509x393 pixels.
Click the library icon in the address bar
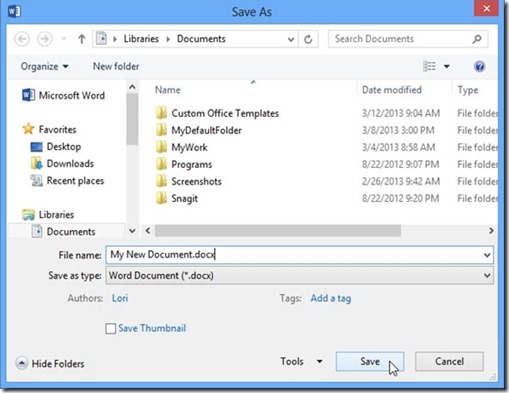point(101,39)
